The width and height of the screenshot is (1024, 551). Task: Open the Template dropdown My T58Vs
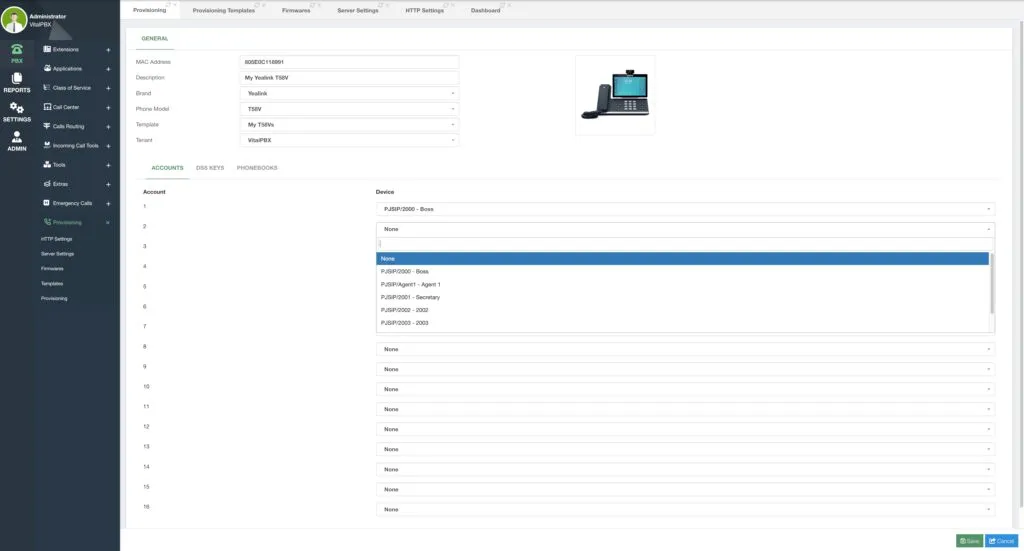[x=349, y=125]
